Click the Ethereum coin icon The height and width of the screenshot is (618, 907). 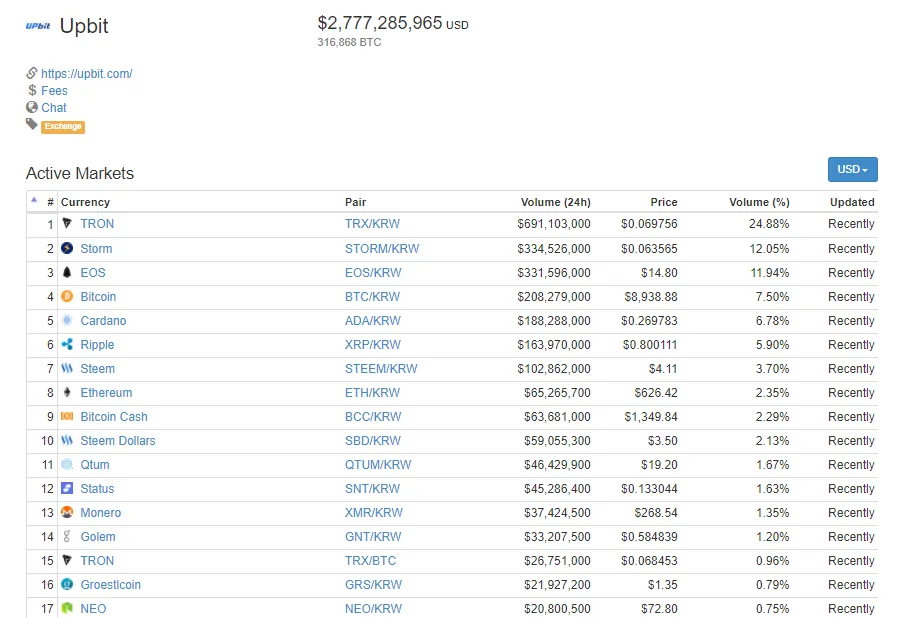click(67, 392)
